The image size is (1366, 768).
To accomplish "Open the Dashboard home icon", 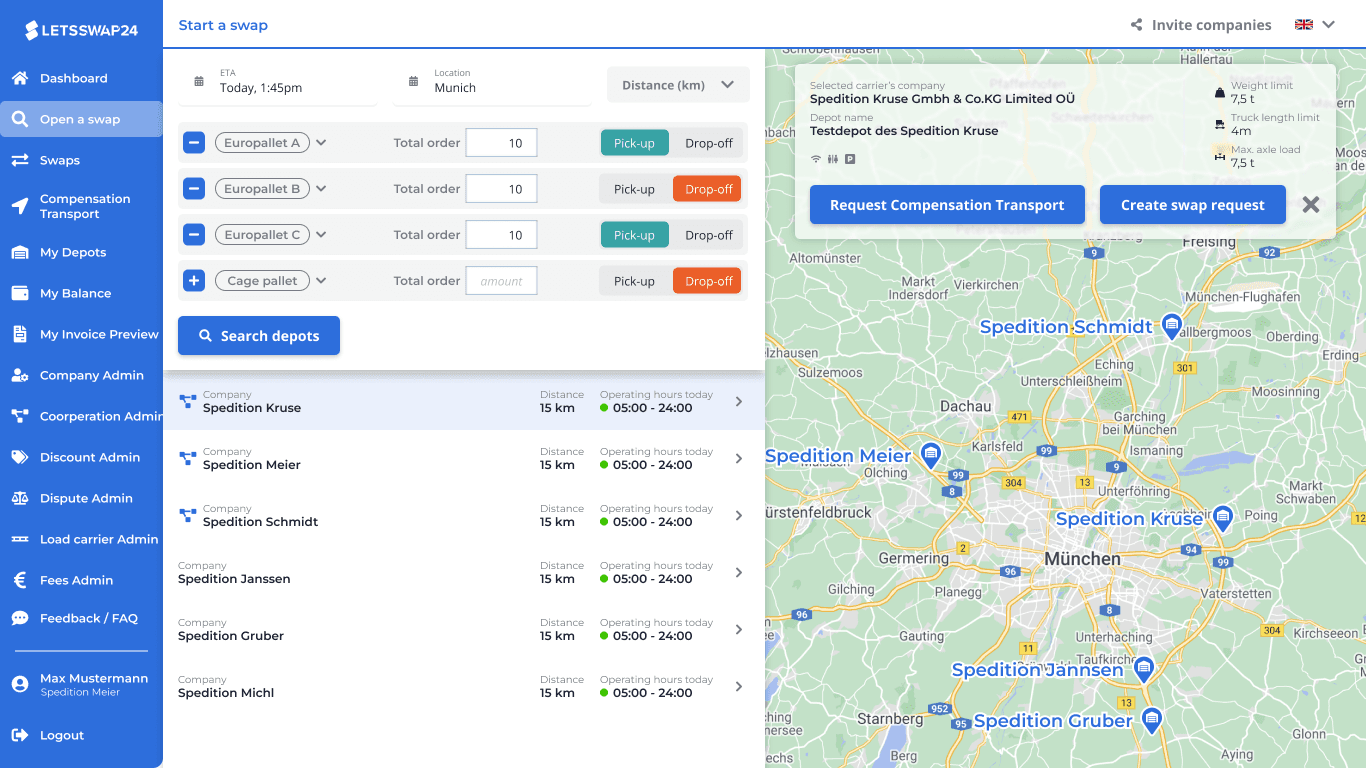I will click(19, 78).
